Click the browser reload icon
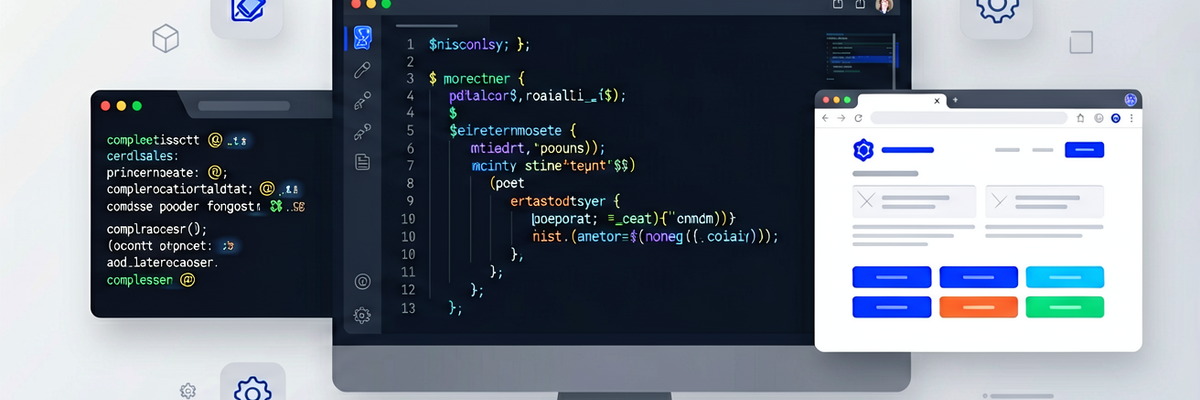The width and height of the screenshot is (1200, 400). tap(860, 118)
